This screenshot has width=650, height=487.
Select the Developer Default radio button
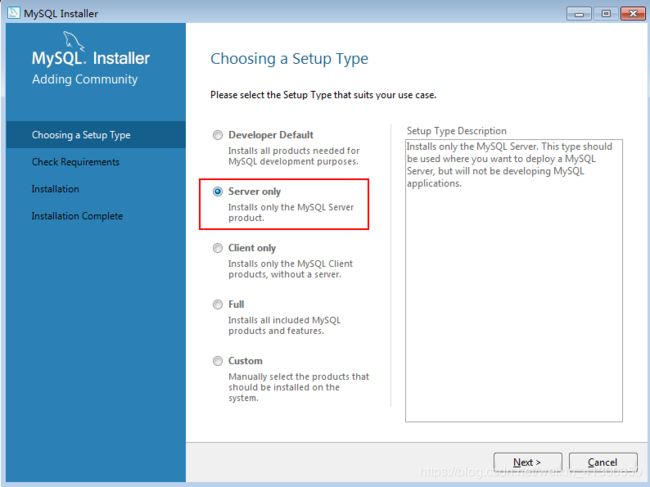(x=218, y=135)
